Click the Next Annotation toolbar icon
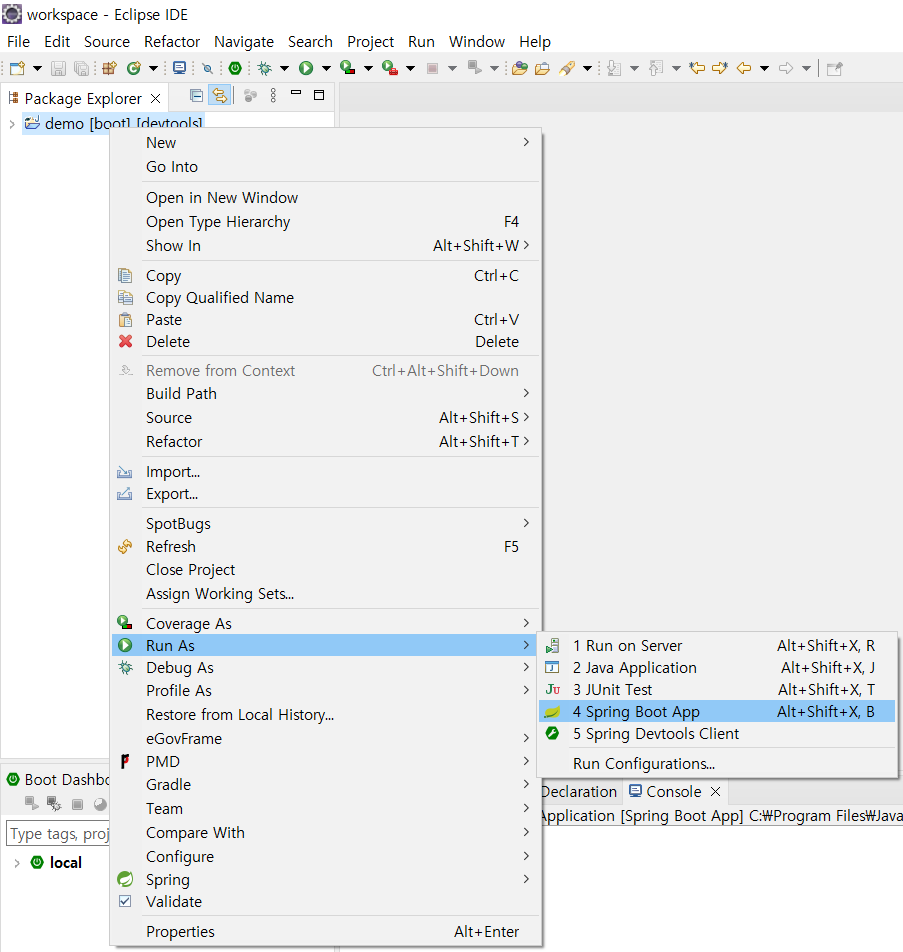This screenshot has width=903, height=952. [x=614, y=68]
